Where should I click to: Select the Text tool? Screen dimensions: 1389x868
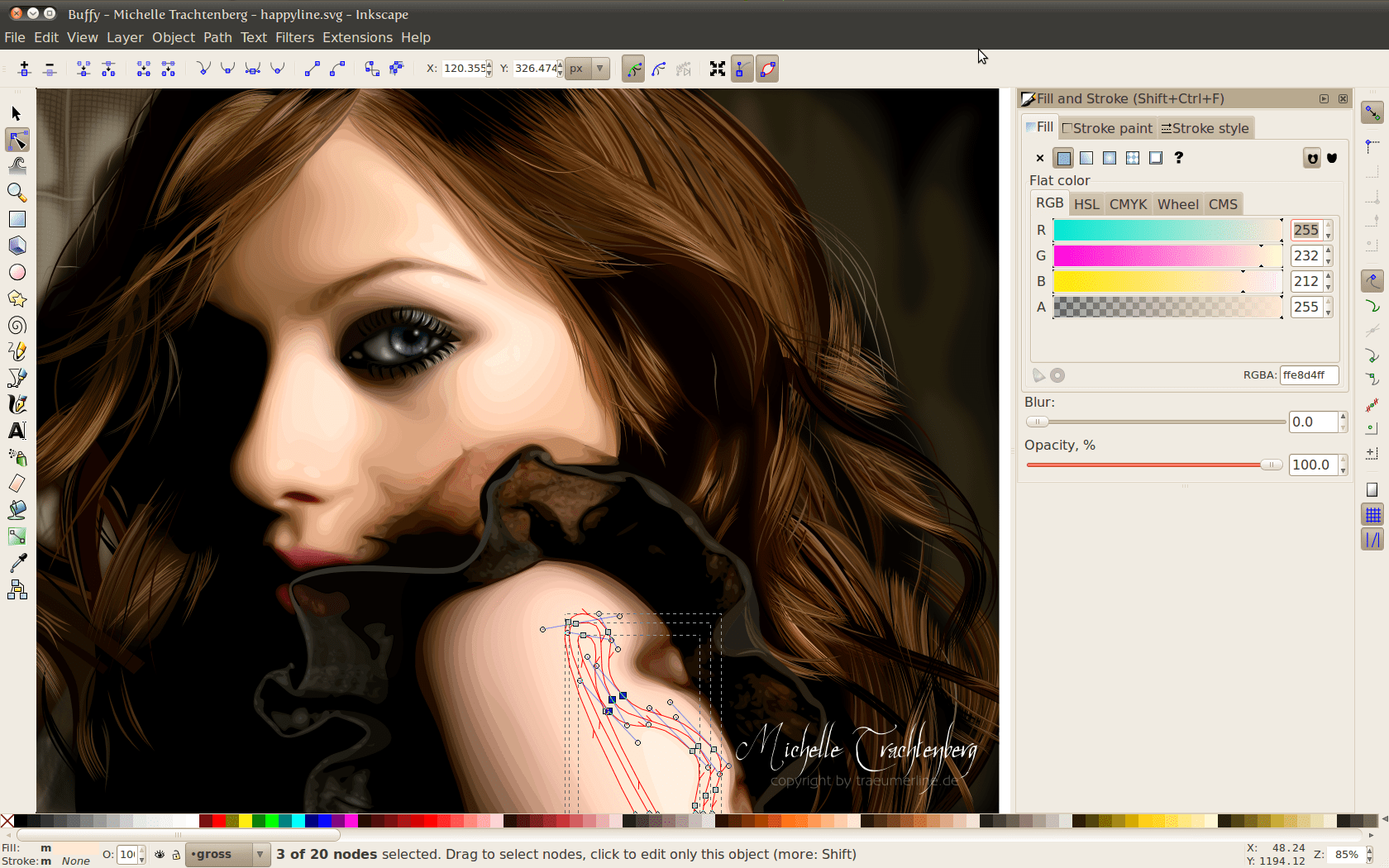[17, 431]
